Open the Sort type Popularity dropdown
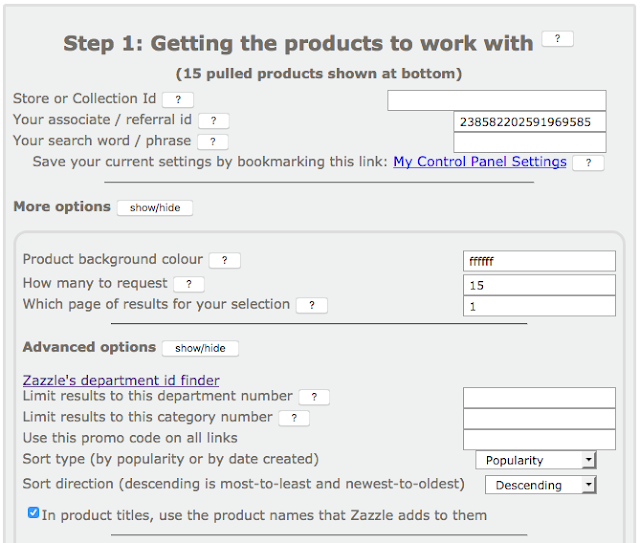Viewport: 640px width, 543px height. pyautogui.click(x=535, y=460)
